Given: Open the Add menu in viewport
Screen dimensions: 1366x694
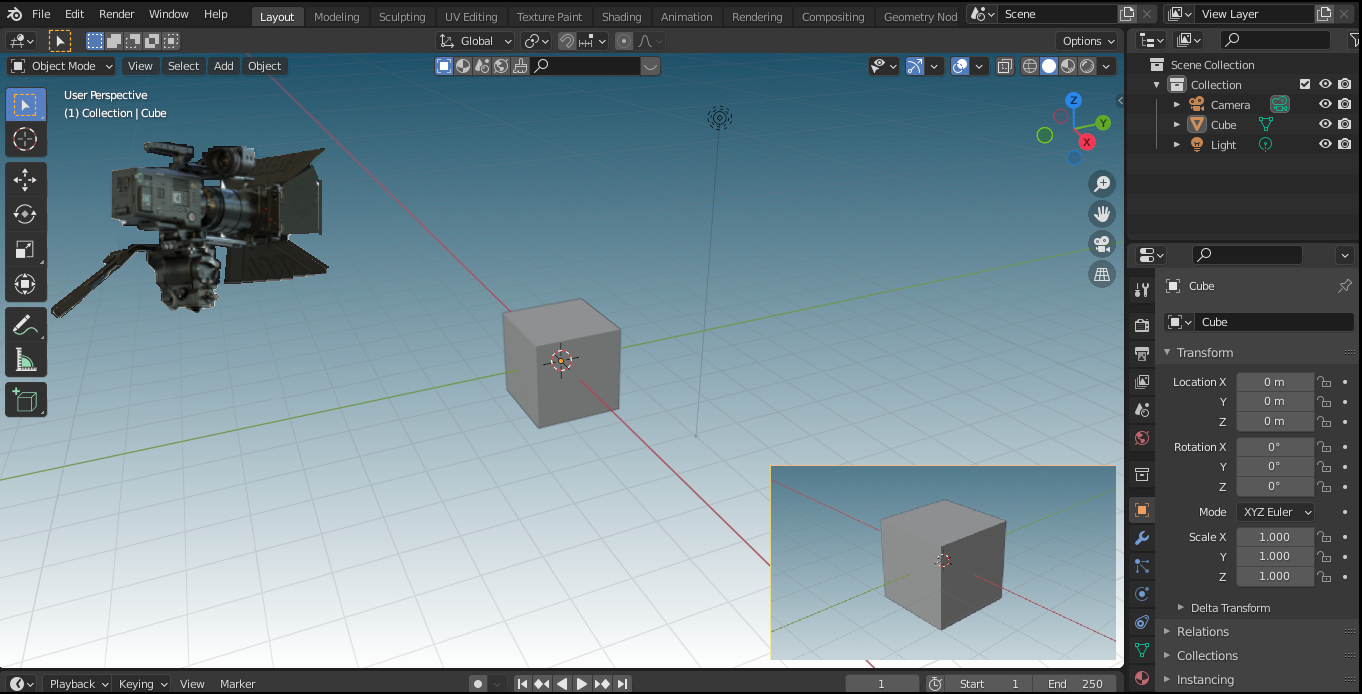Looking at the screenshot, I should coord(224,66).
